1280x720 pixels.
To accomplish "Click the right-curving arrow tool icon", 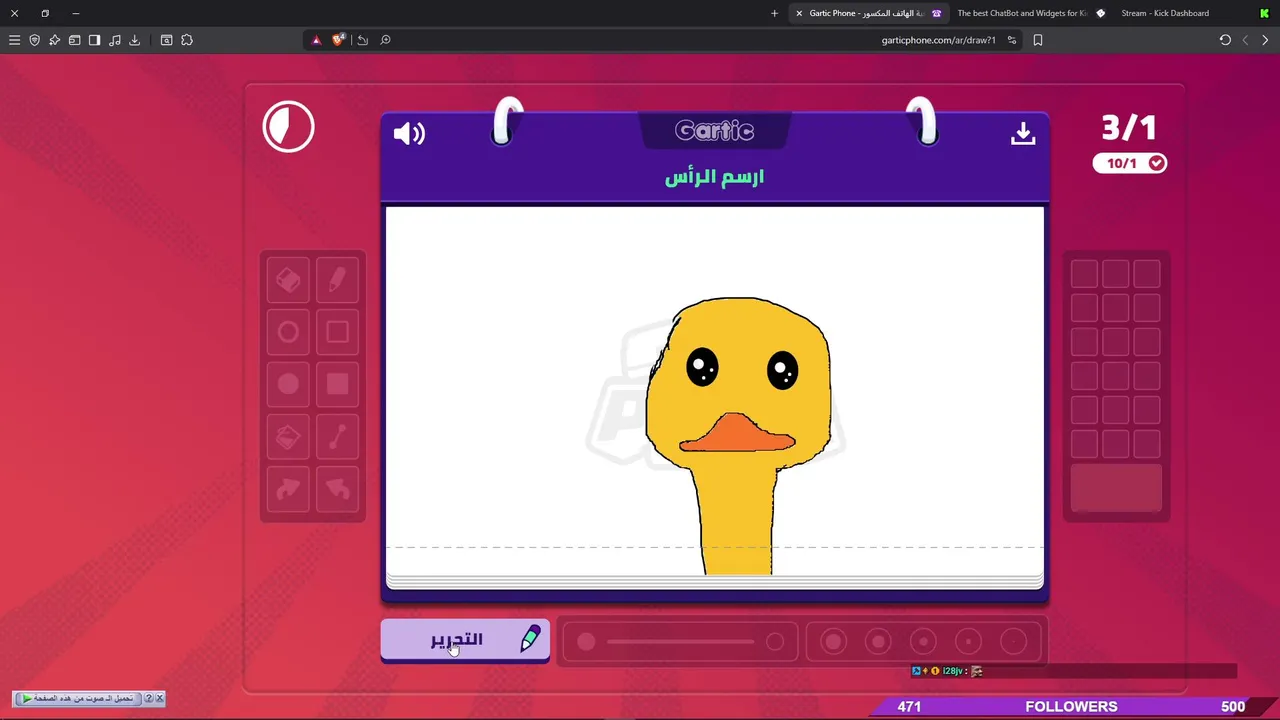I will coord(288,489).
